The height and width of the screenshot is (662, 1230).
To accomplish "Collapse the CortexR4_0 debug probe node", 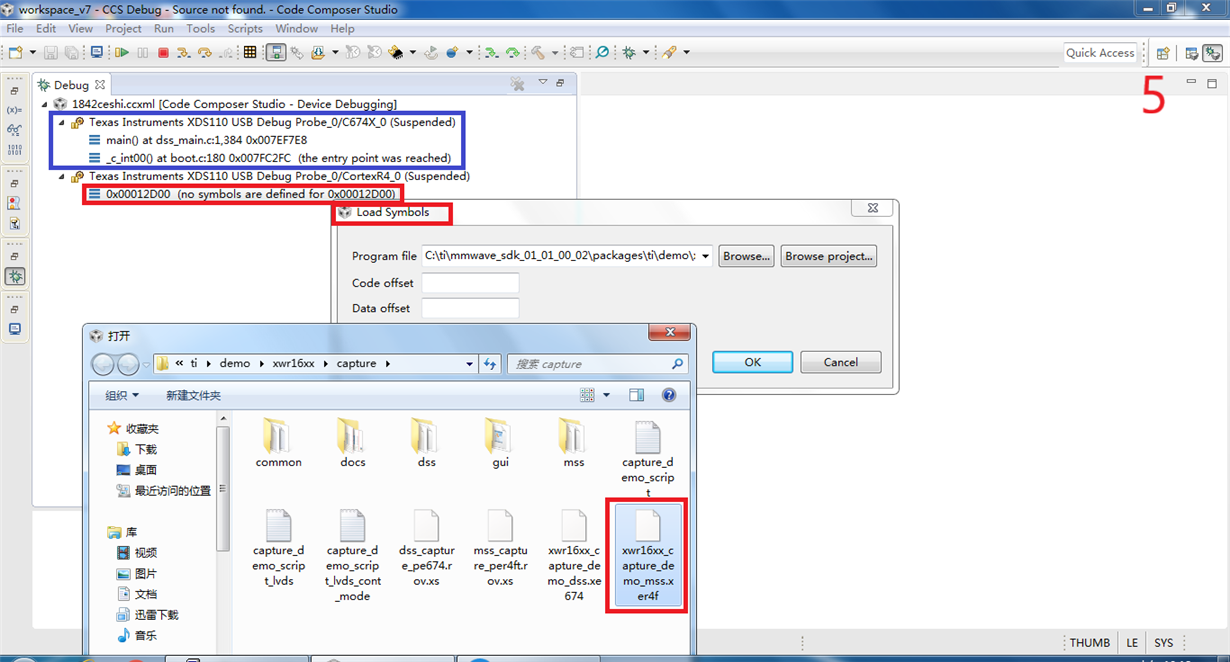I will pyautogui.click(x=62, y=176).
